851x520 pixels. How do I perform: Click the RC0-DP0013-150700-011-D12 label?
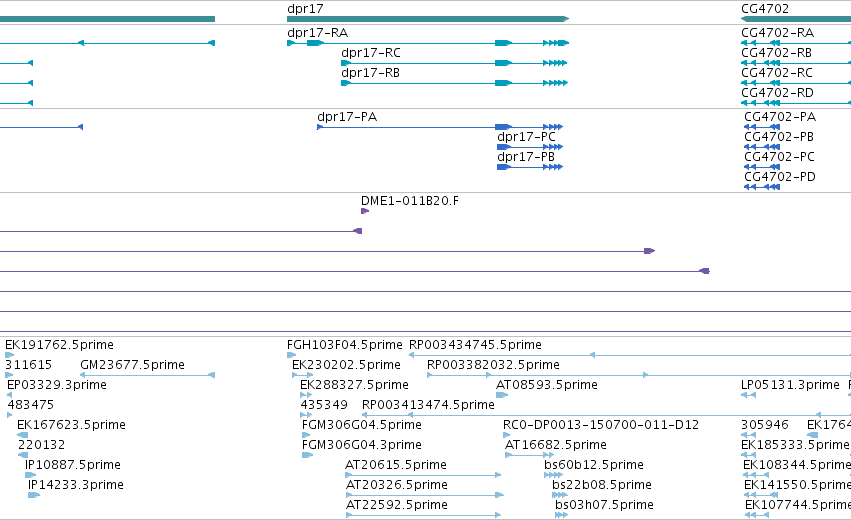(x=601, y=425)
